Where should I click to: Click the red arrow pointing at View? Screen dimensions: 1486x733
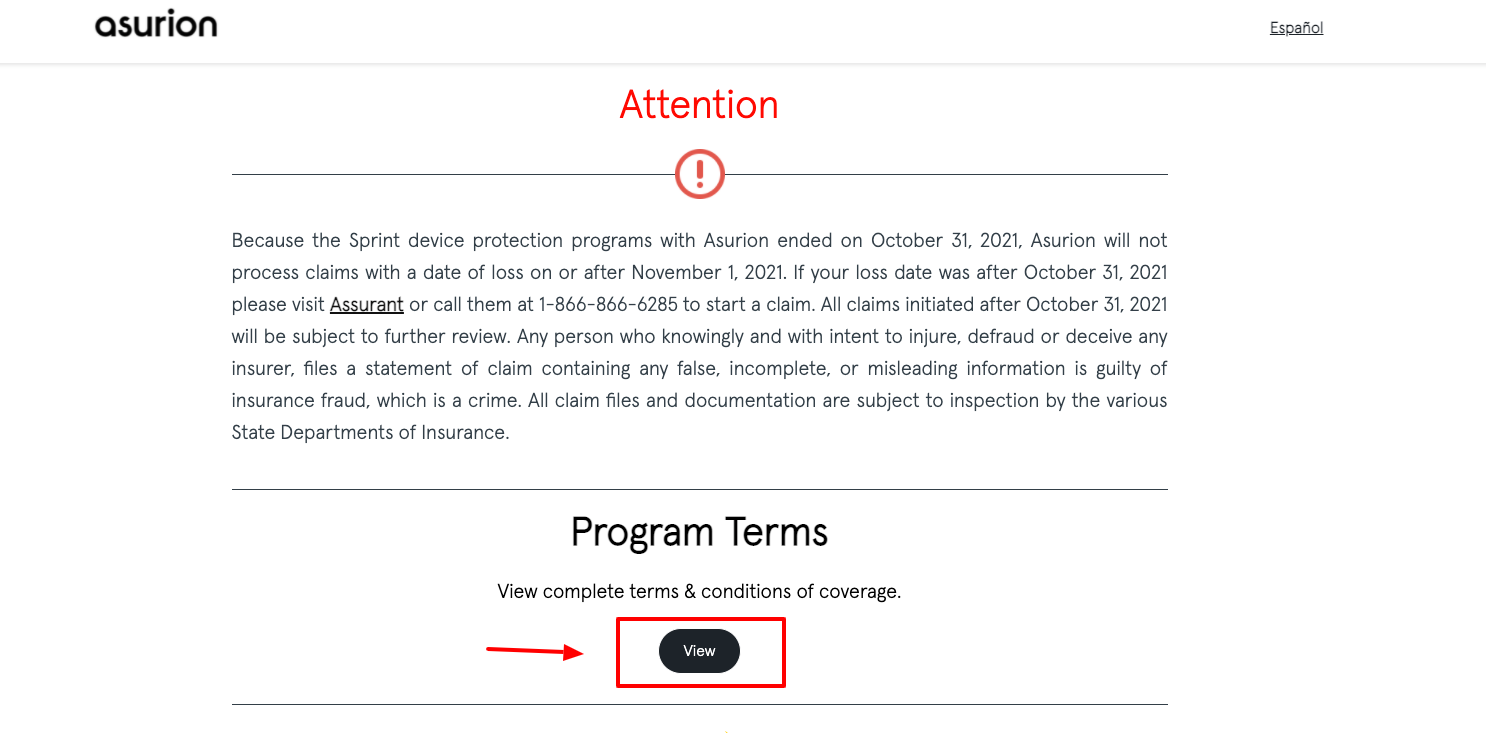pyautogui.click(x=535, y=652)
